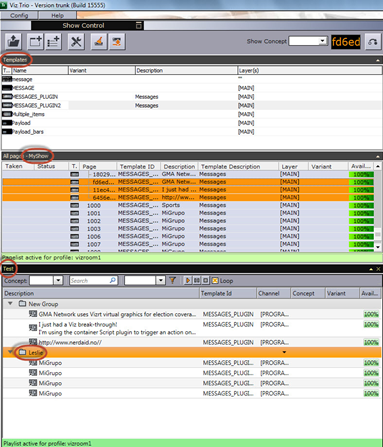Select "I just had a Viz break-through!" item
The height and width of the screenshot is (447, 383).
pyautogui.click(x=192, y=328)
